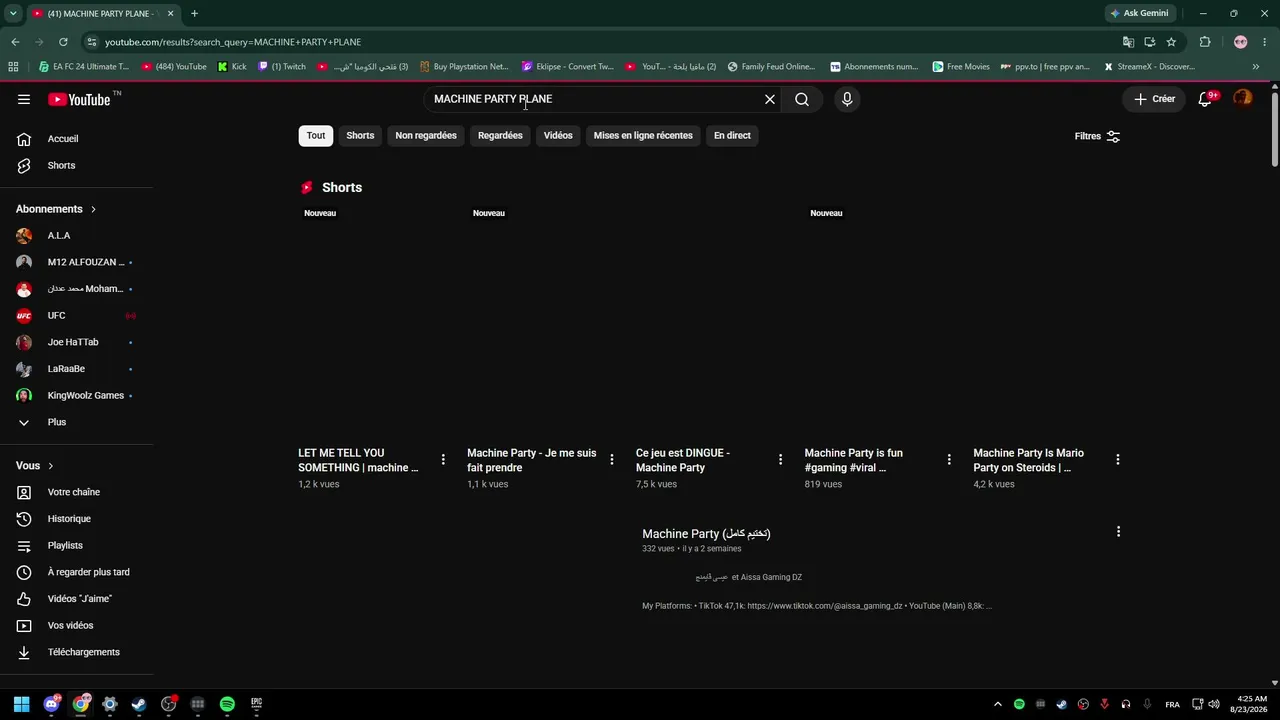Open the account avatar menu
The width and height of the screenshot is (1280, 720).
tap(1243, 98)
